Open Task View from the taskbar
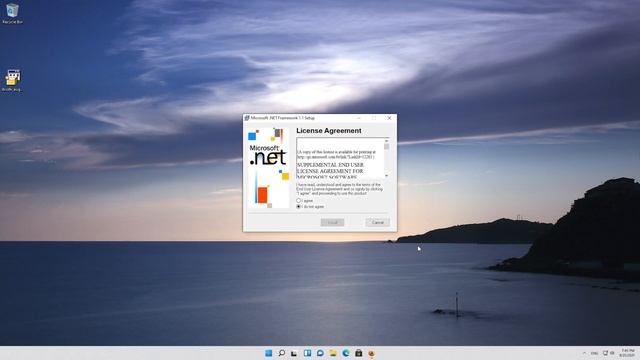640x360 pixels. tap(294, 353)
